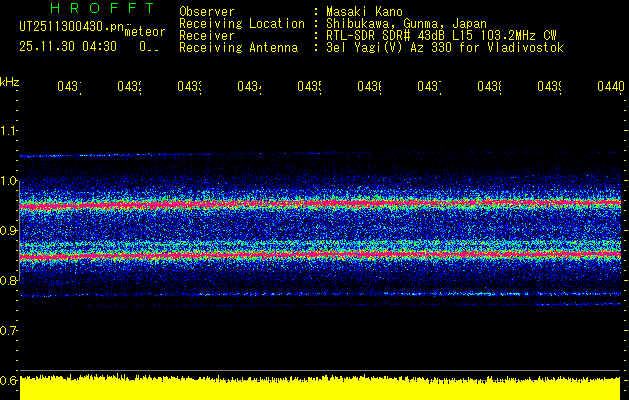Click the 0.7 frequency axis label
Viewport: 629px width, 400px height.
pyautogui.click(x=9, y=331)
